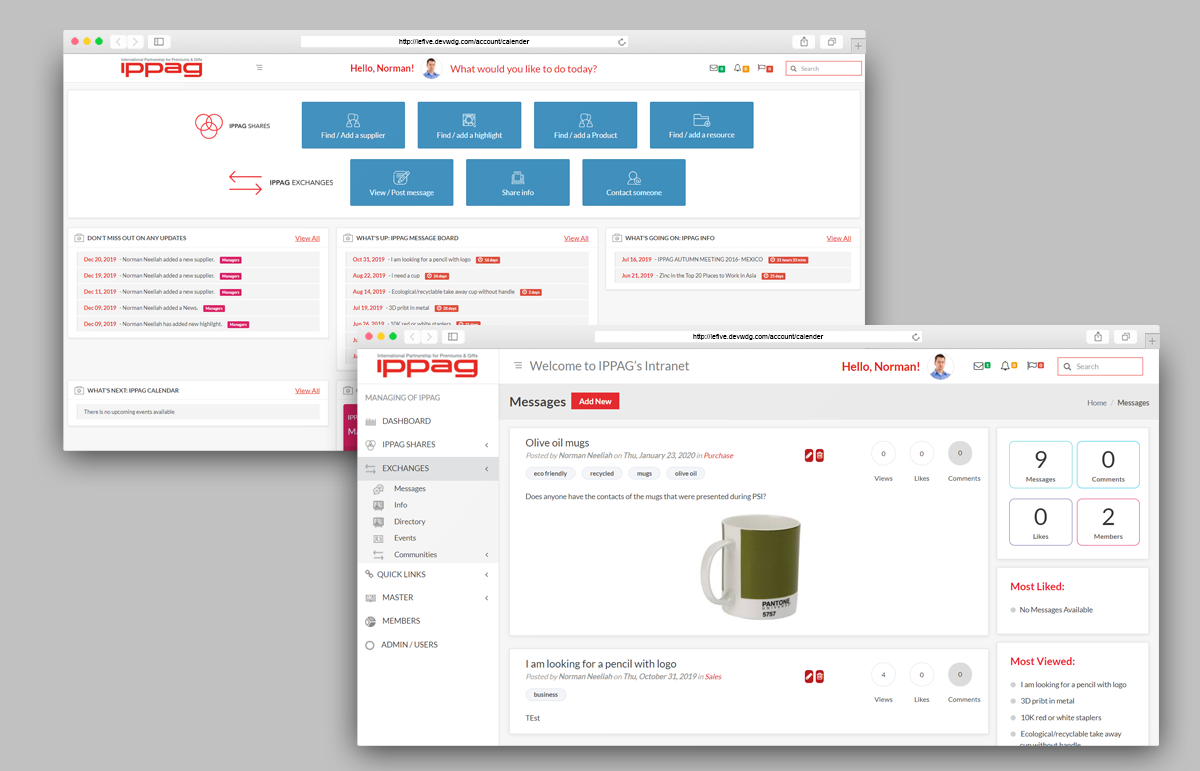This screenshot has width=1200, height=771.
Task: Click View All for IPPAG Info
Action: pyautogui.click(x=839, y=238)
